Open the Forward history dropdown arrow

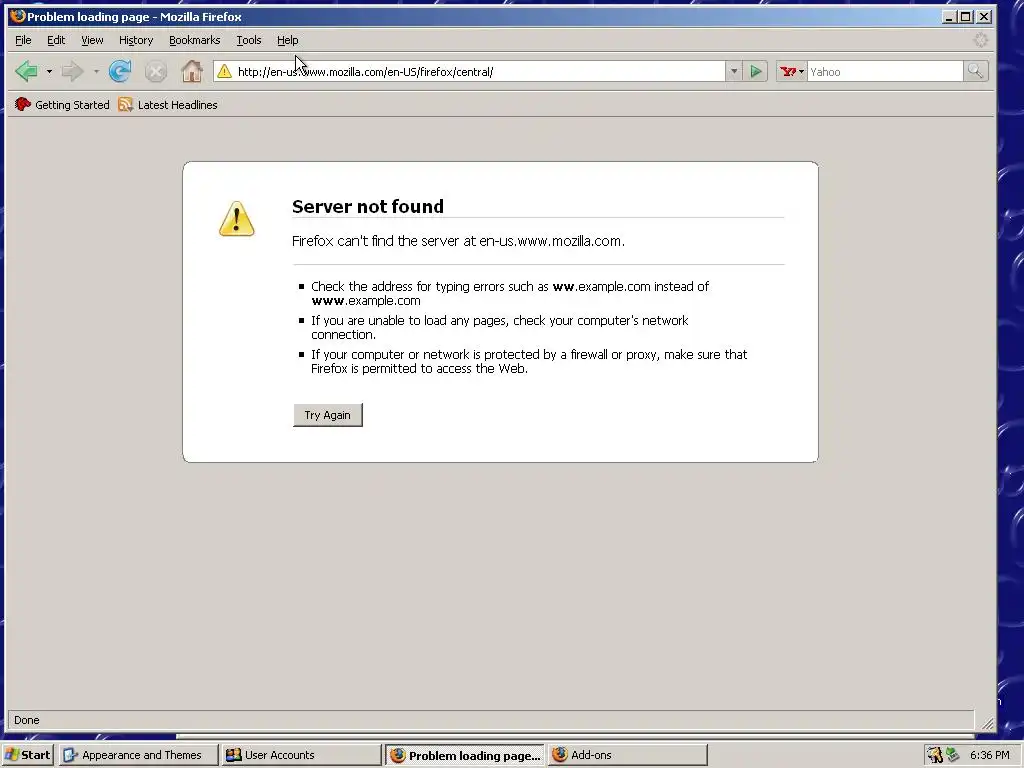coord(96,71)
